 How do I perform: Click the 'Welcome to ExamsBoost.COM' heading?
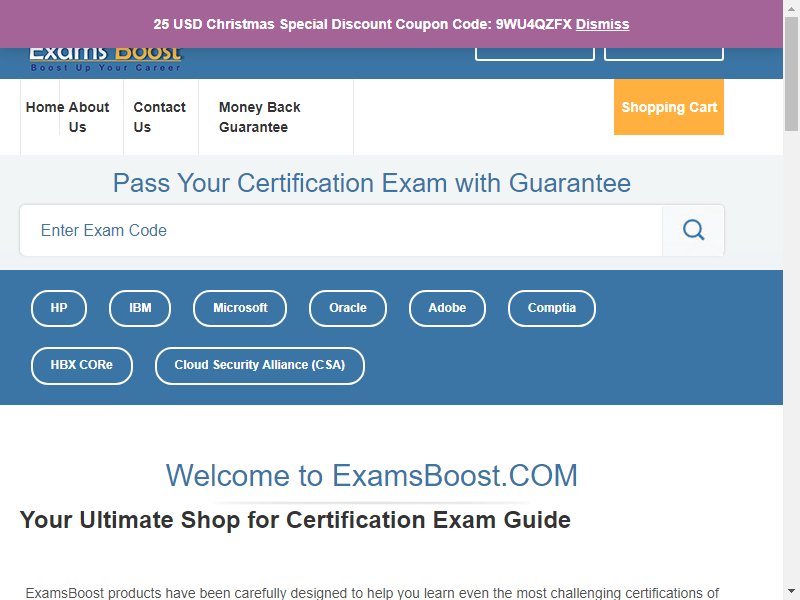coord(371,476)
